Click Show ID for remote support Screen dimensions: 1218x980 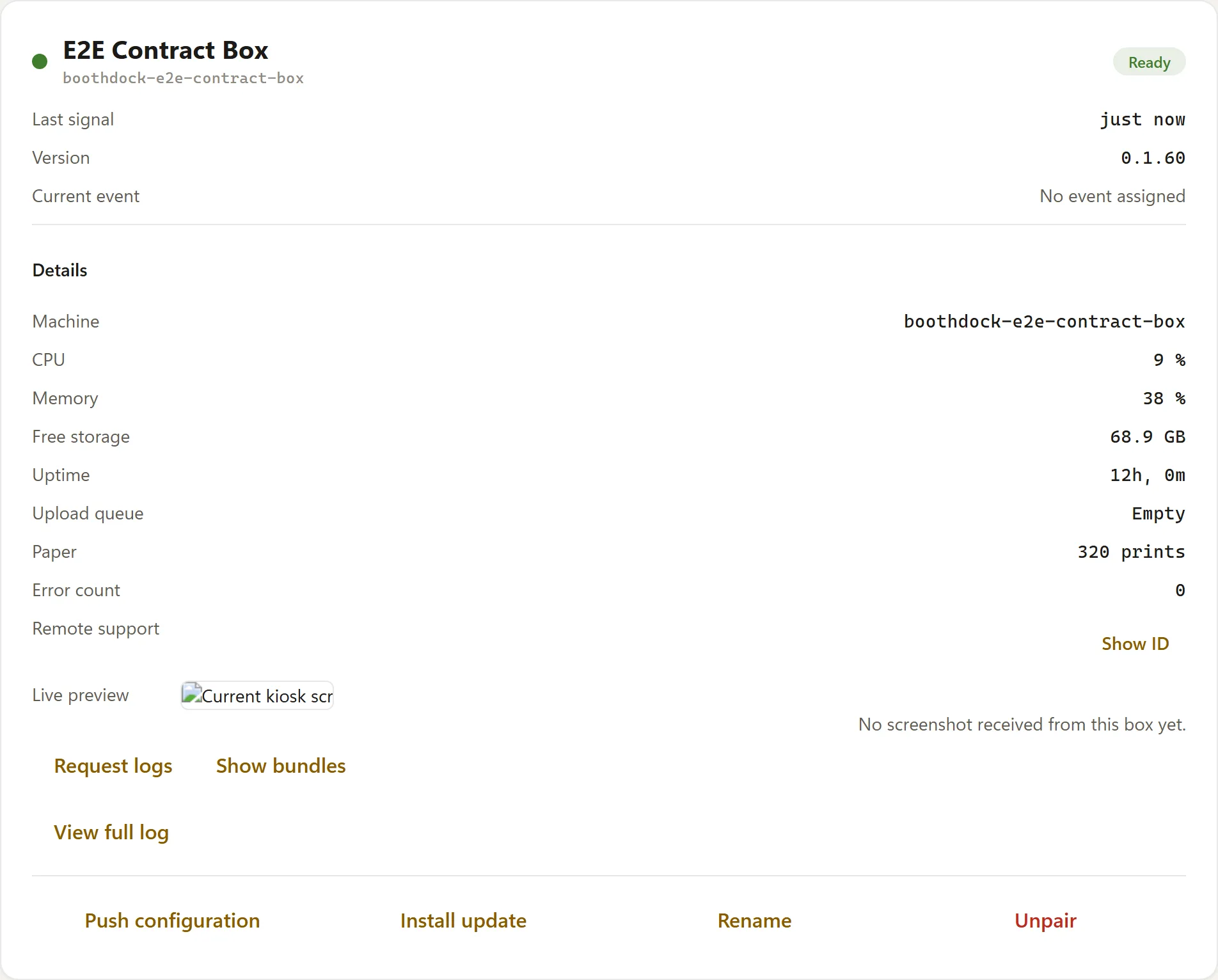point(1135,644)
